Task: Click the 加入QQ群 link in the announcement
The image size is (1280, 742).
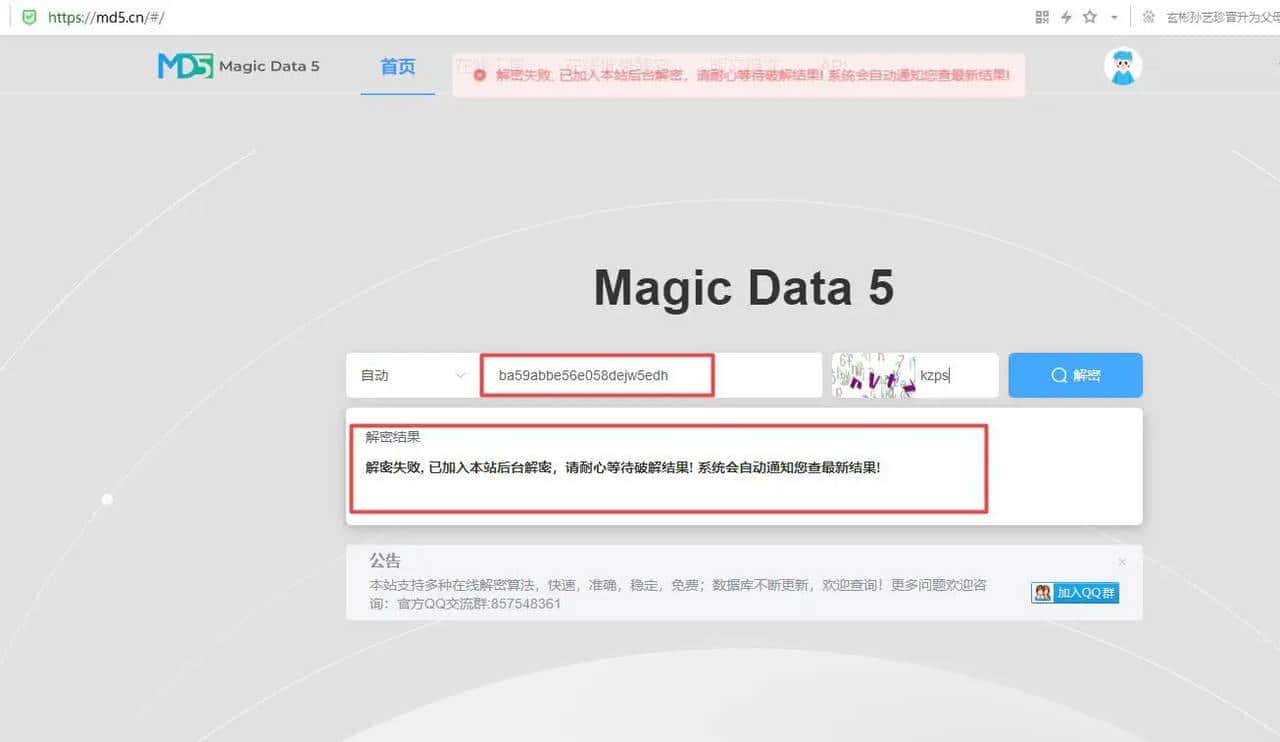Action: coord(1080,592)
